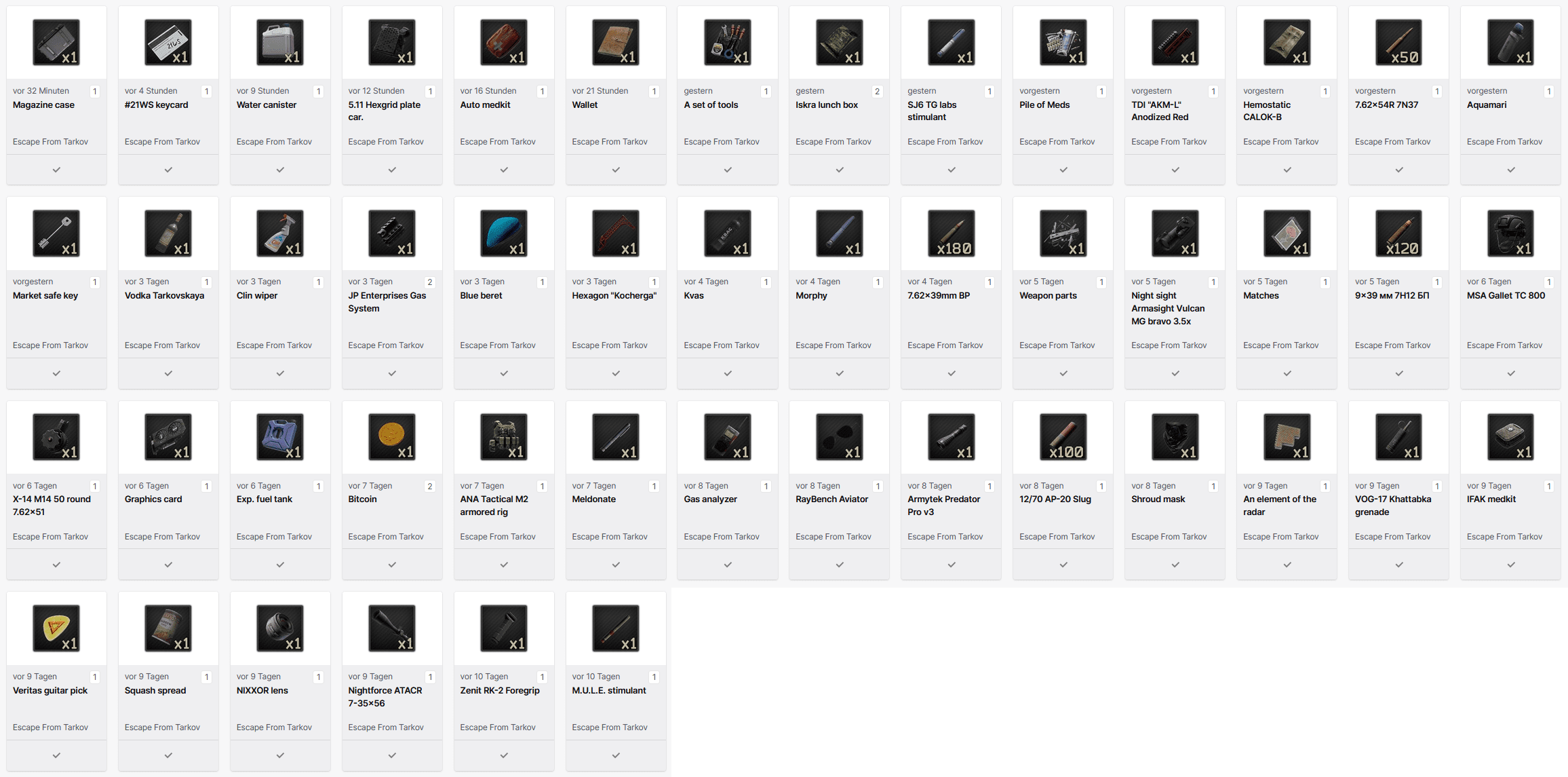1568x777 pixels.
Task: Click the 'vor 21 Stunden' timestamp on Wallet
Action: (x=600, y=91)
